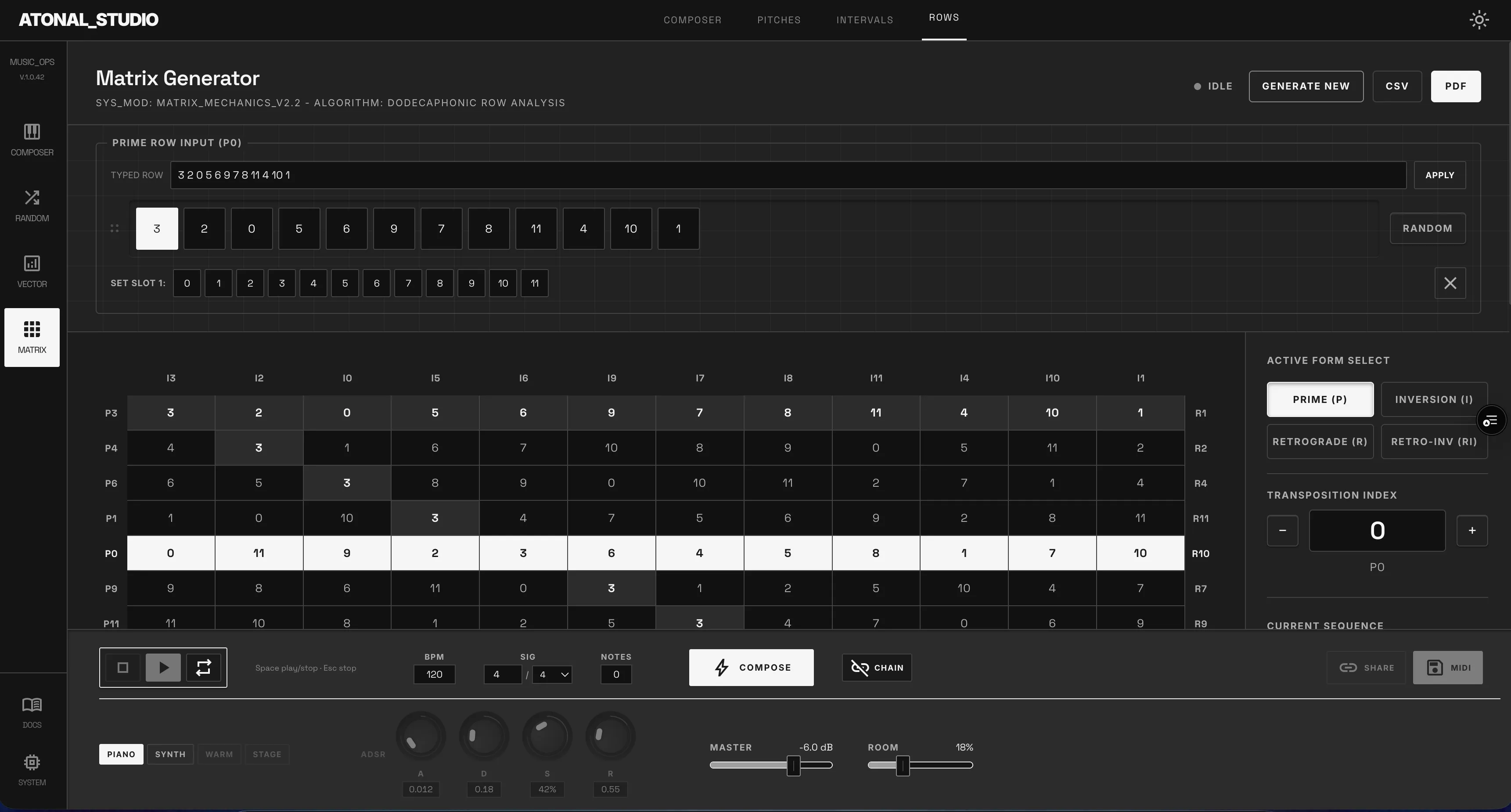Screen dimensions: 1511x812
Task: Select Retrograde (R) form
Action: tap(1320, 442)
